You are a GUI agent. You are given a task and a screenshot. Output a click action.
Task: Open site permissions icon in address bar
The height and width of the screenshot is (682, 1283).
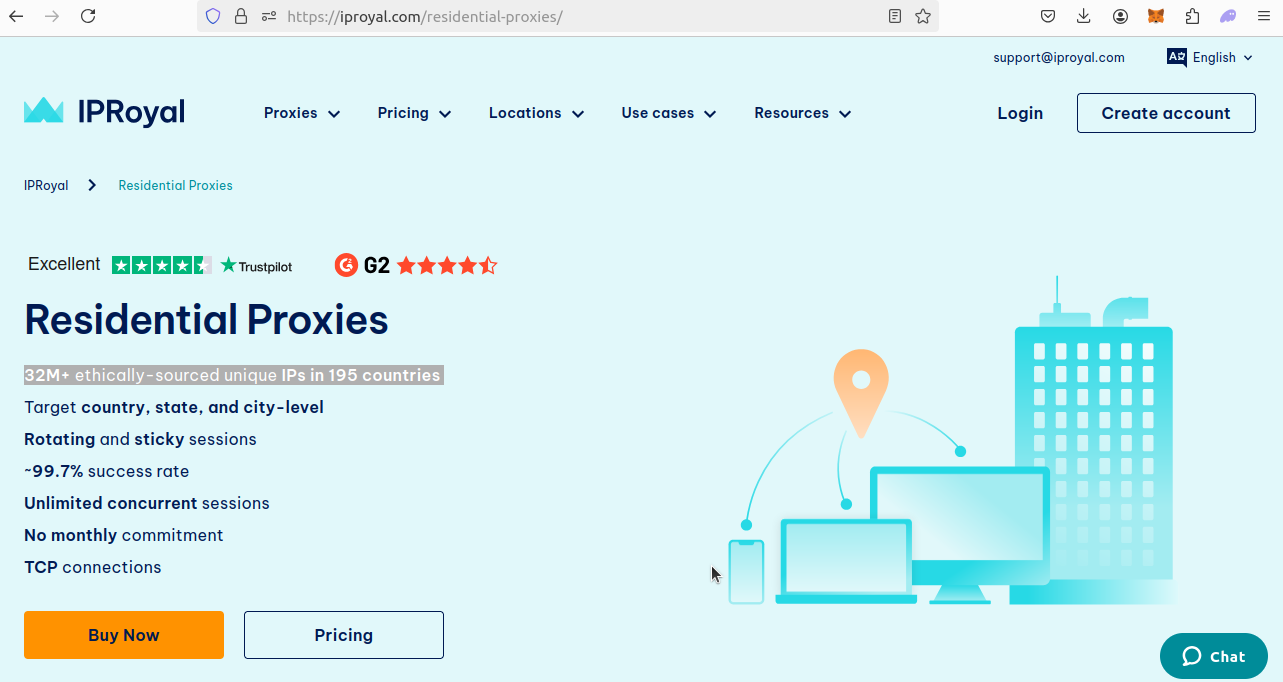pyautogui.click(x=268, y=16)
